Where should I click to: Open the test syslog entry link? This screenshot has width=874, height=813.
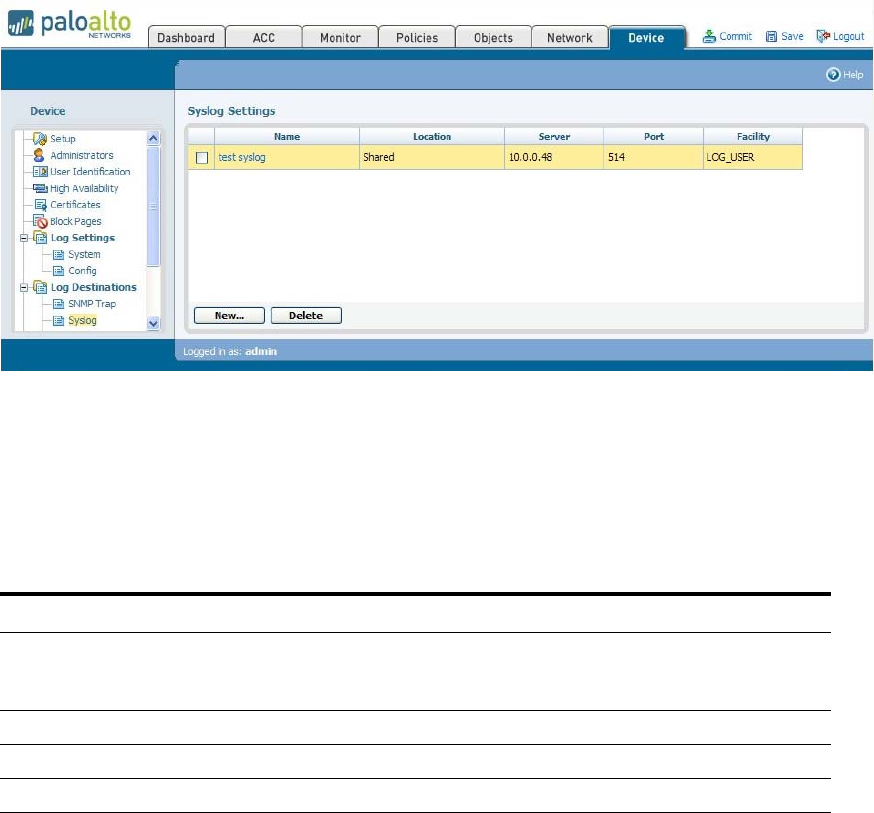pyautogui.click(x=242, y=157)
